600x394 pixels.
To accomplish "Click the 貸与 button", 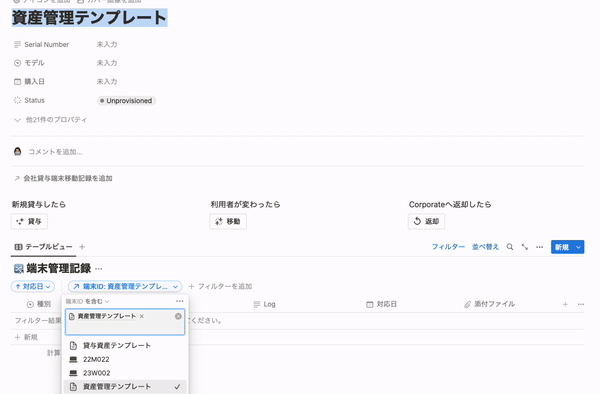I will (29, 221).
